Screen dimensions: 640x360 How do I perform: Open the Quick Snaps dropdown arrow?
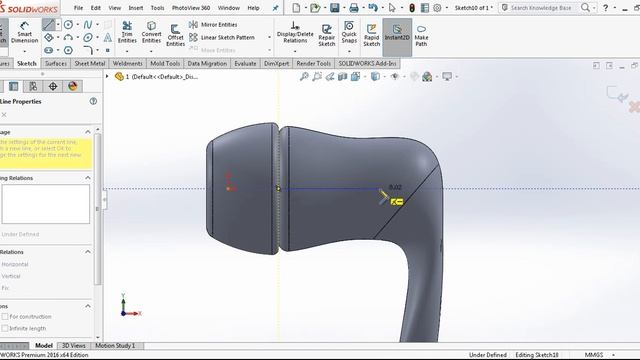[349, 51]
